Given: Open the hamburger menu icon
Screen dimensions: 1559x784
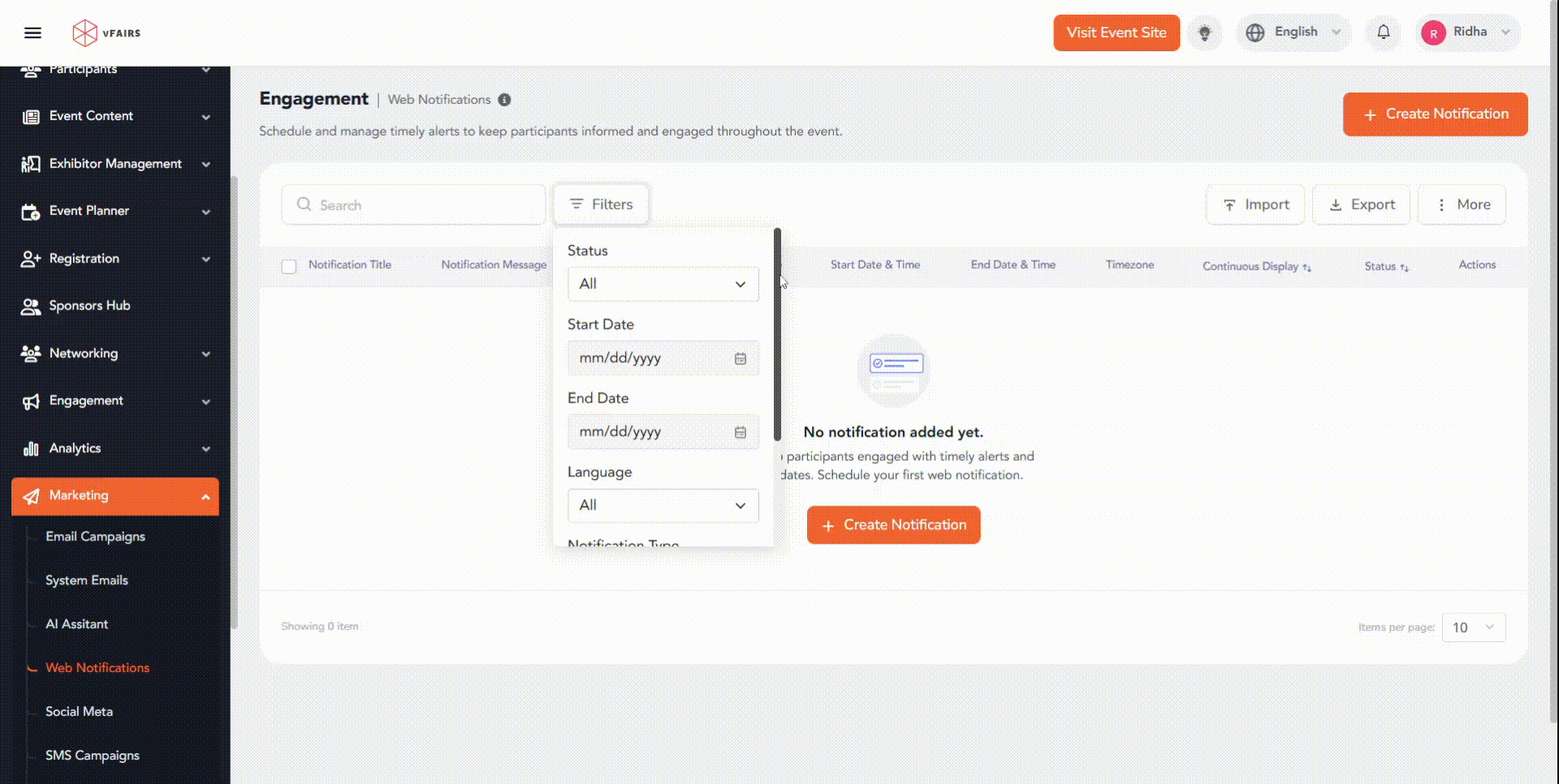Looking at the screenshot, I should point(32,33).
